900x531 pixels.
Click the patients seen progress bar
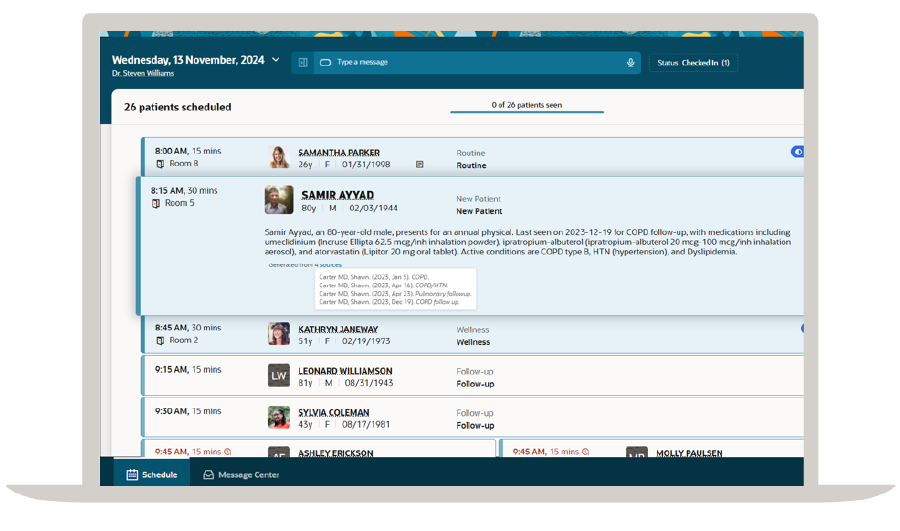point(526,111)
